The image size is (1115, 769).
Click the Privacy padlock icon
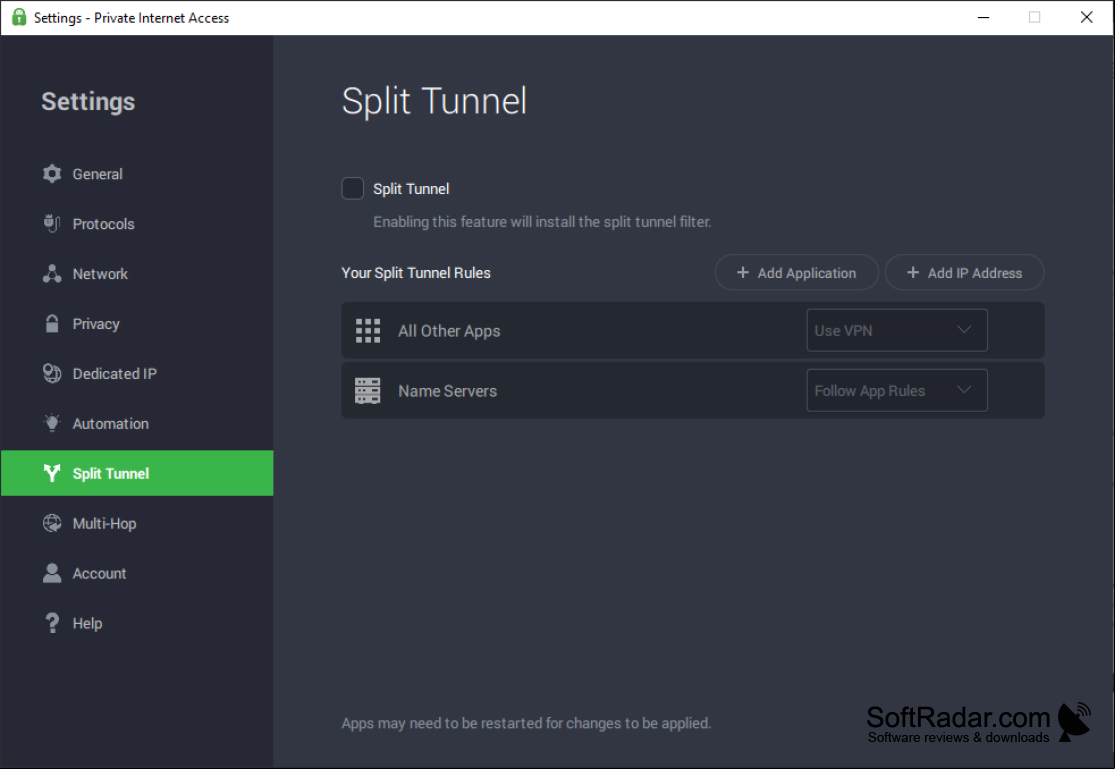52,324
